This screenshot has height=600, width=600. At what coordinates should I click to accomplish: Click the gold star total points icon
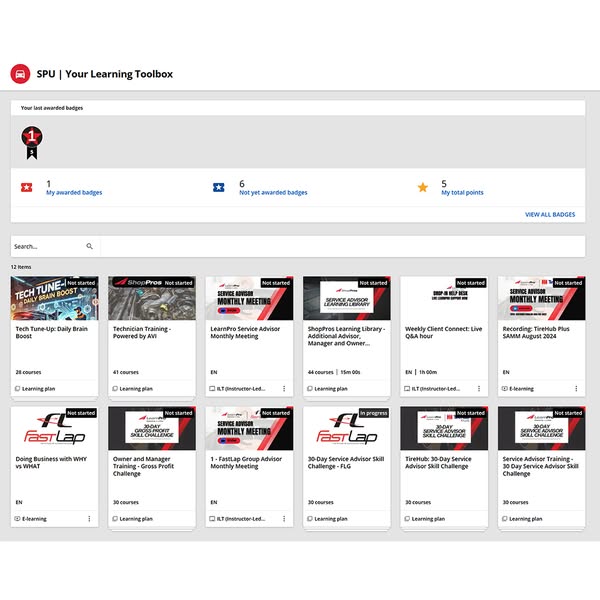(x=422, y=187)
